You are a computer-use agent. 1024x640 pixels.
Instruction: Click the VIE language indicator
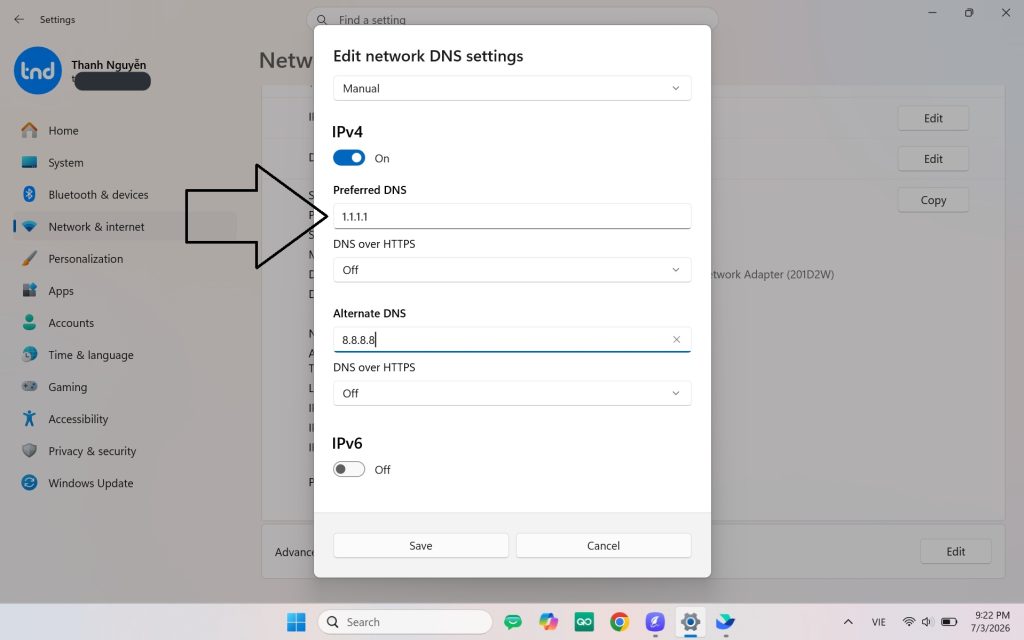point(879,622)
